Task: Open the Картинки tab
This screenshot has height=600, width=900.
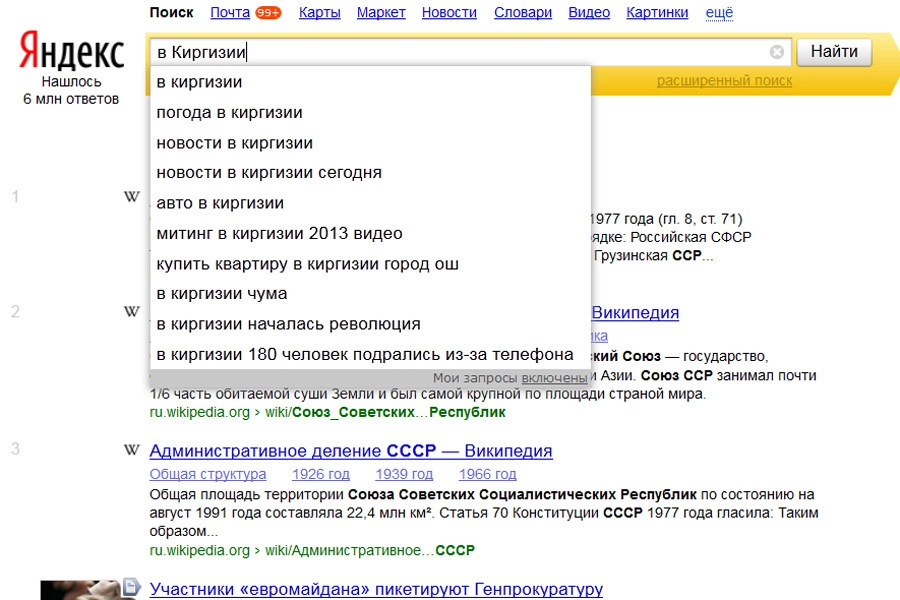Action: [657, 13]
